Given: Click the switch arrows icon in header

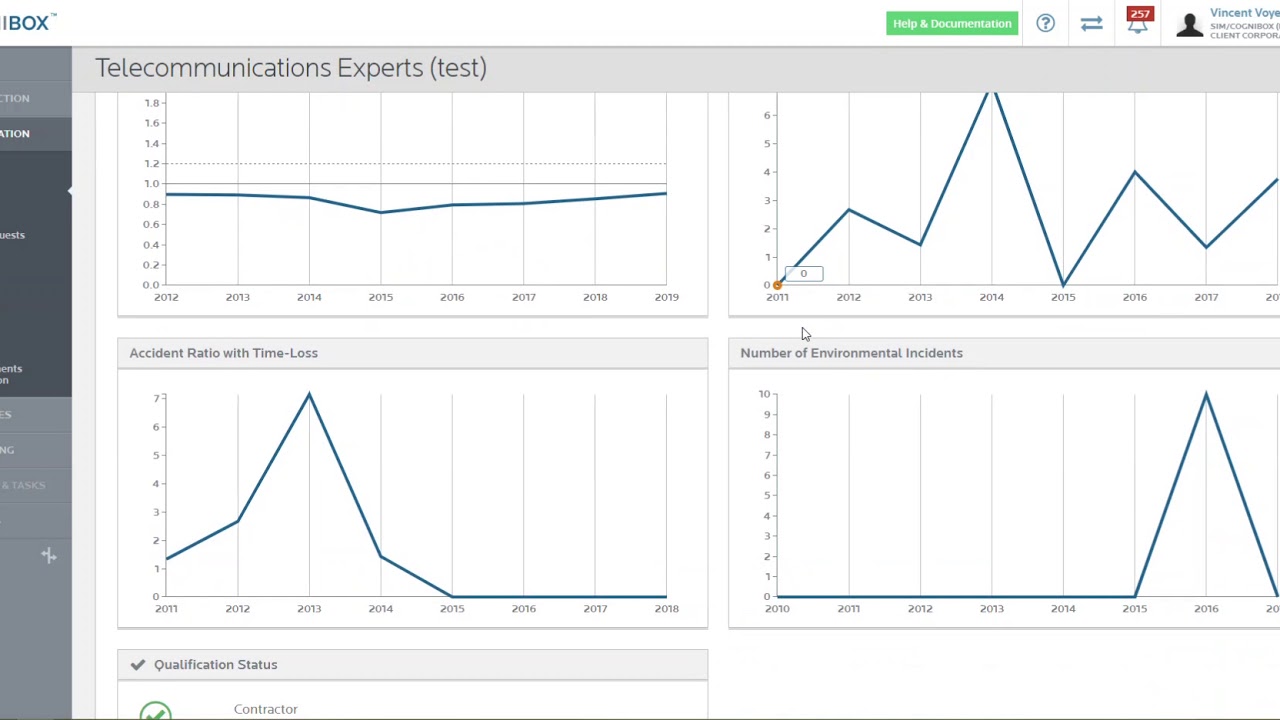Looking at the screenshot, I should click(x=1091, y=23).
